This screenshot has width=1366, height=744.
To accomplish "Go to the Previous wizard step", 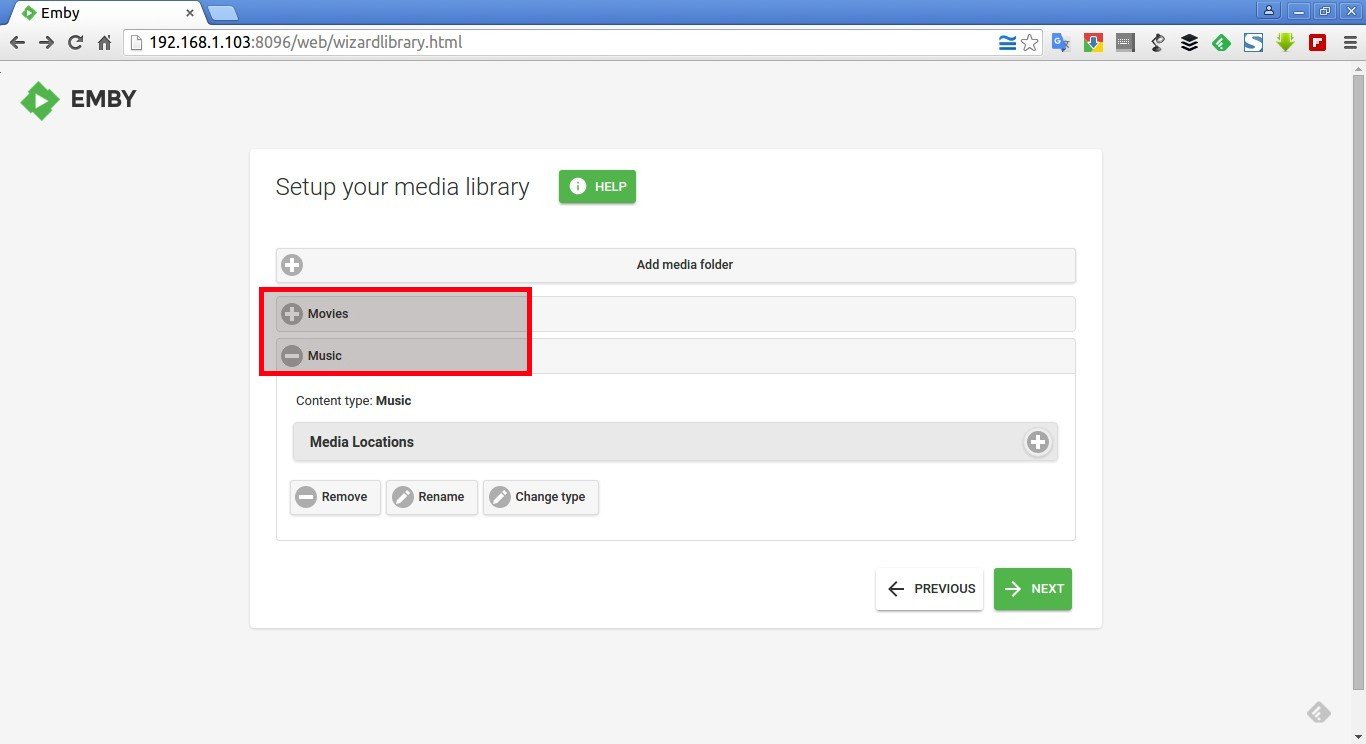I will [x=929, y=589].
